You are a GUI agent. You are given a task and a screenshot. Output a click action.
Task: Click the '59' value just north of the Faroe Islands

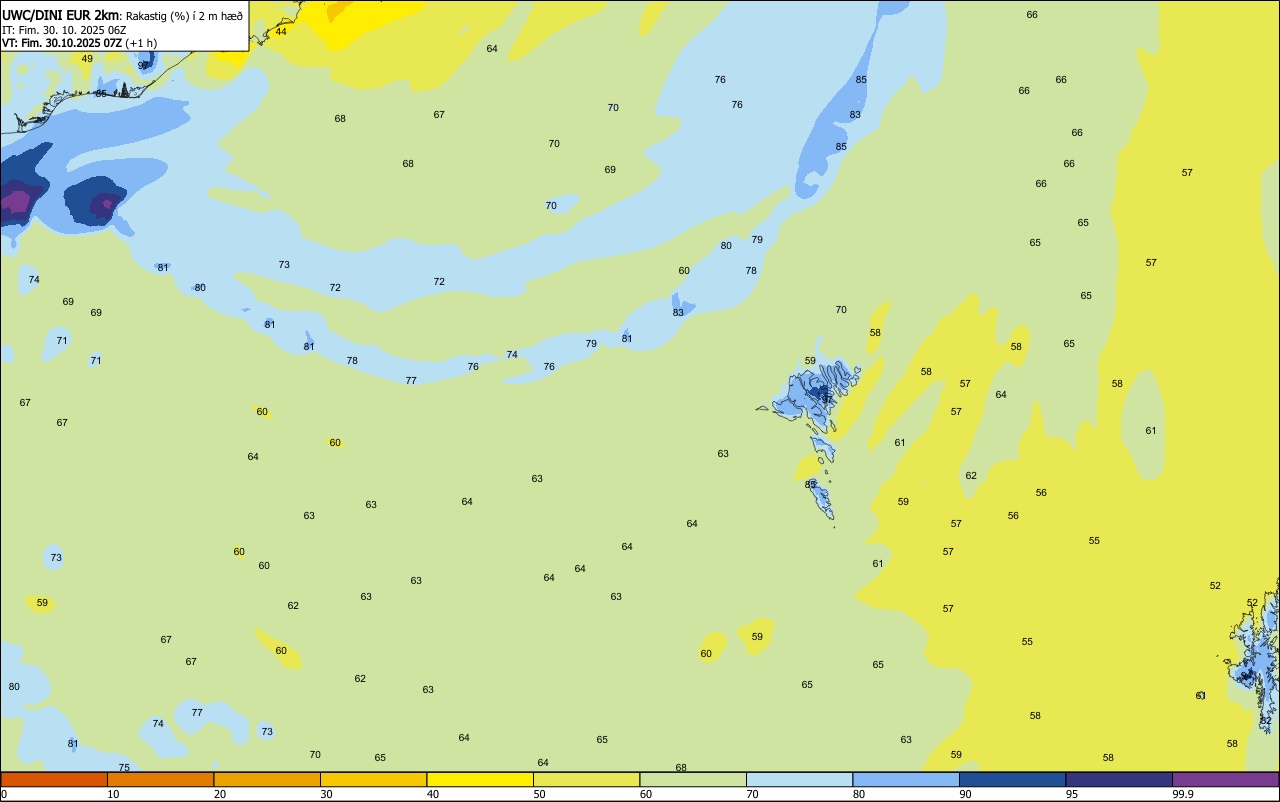[810, 361]
